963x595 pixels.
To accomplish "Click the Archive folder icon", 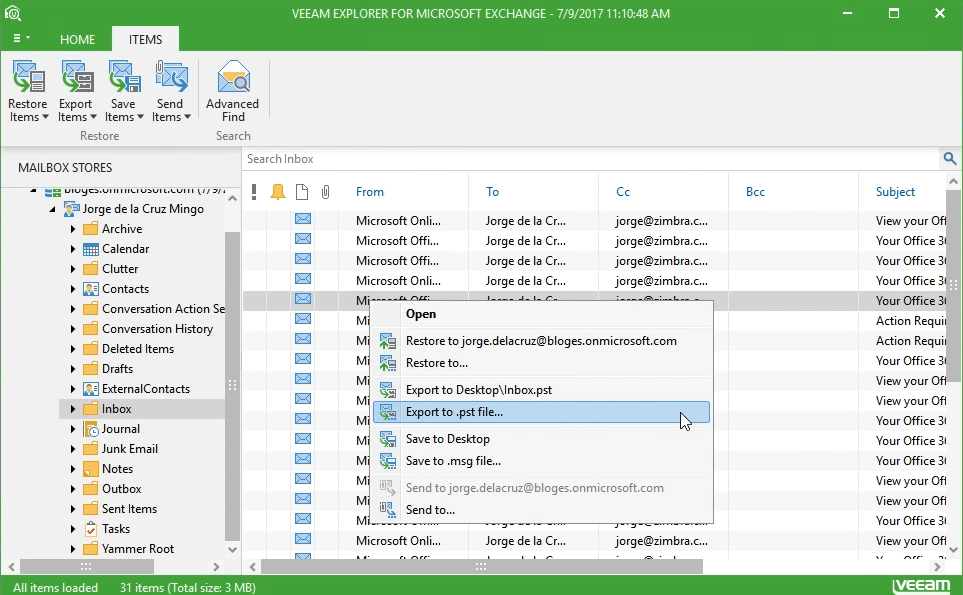I will click(90, 229).
